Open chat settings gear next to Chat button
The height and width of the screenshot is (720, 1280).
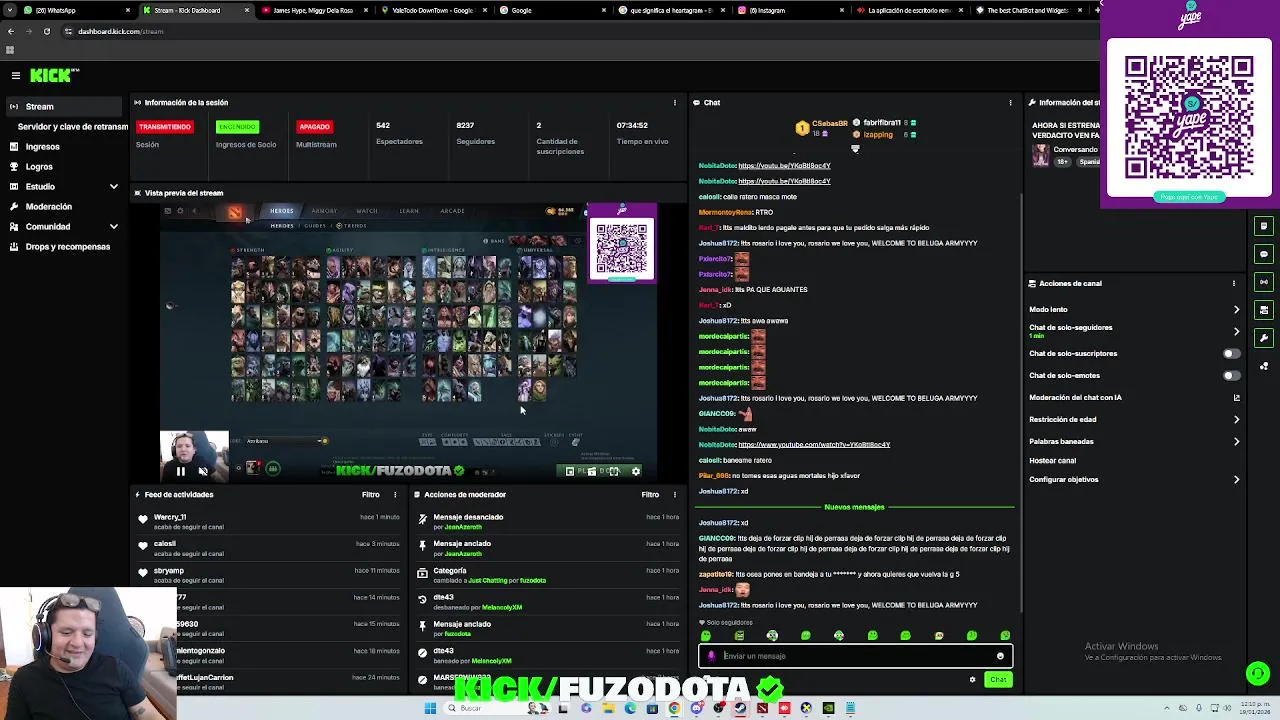pyautogui.click(x=972, y=680)
